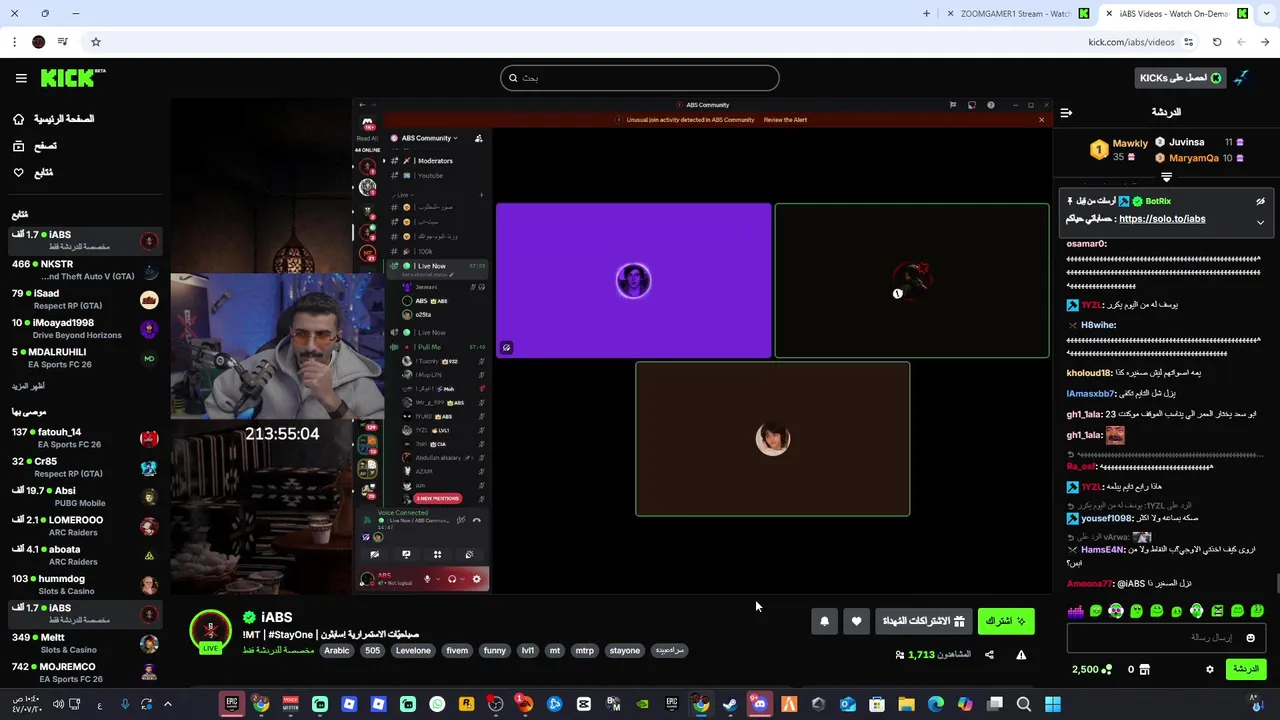This screenshot has width=1280, height=720.
Task: Open the emoji picker in chat box
Action: tap(1250, 638)
